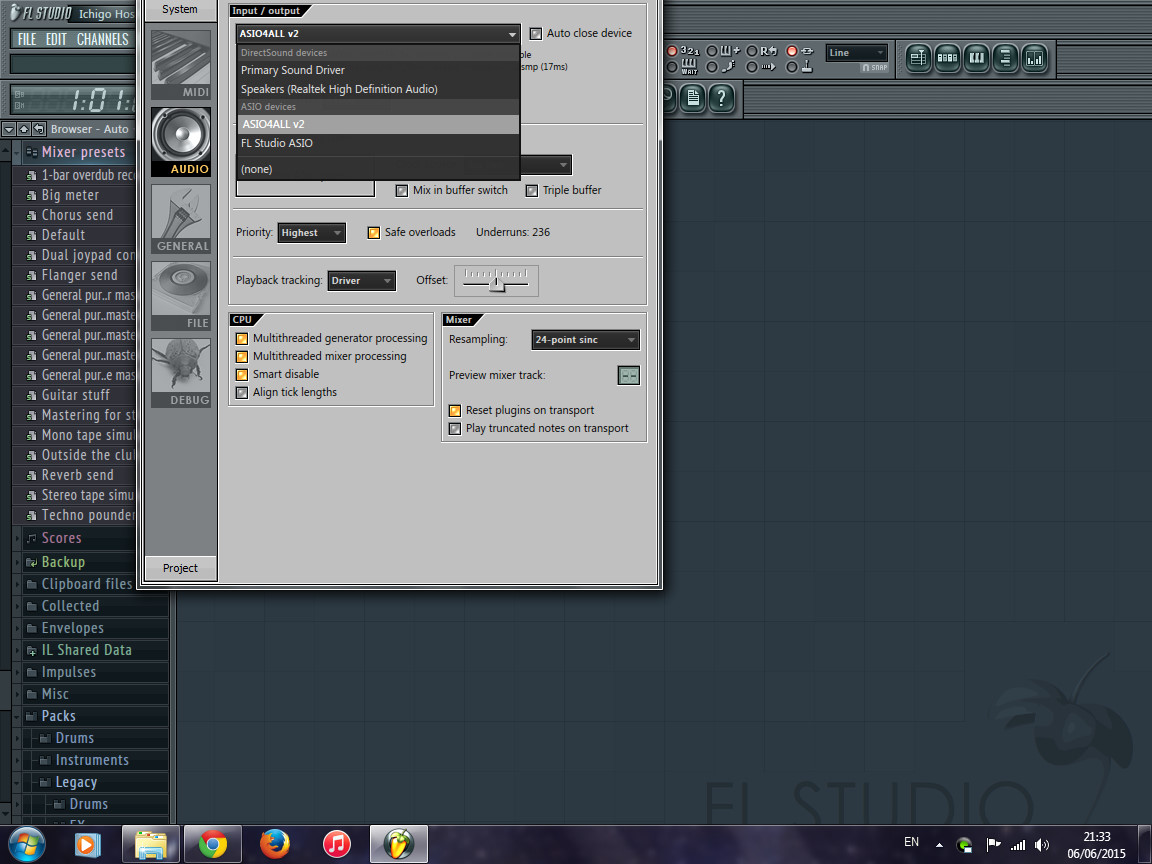Image resolution: width=1152 pixels, height=864 pixels.
Task: Select the Guitar stuff mixer preset
Action: pos(76,395)
